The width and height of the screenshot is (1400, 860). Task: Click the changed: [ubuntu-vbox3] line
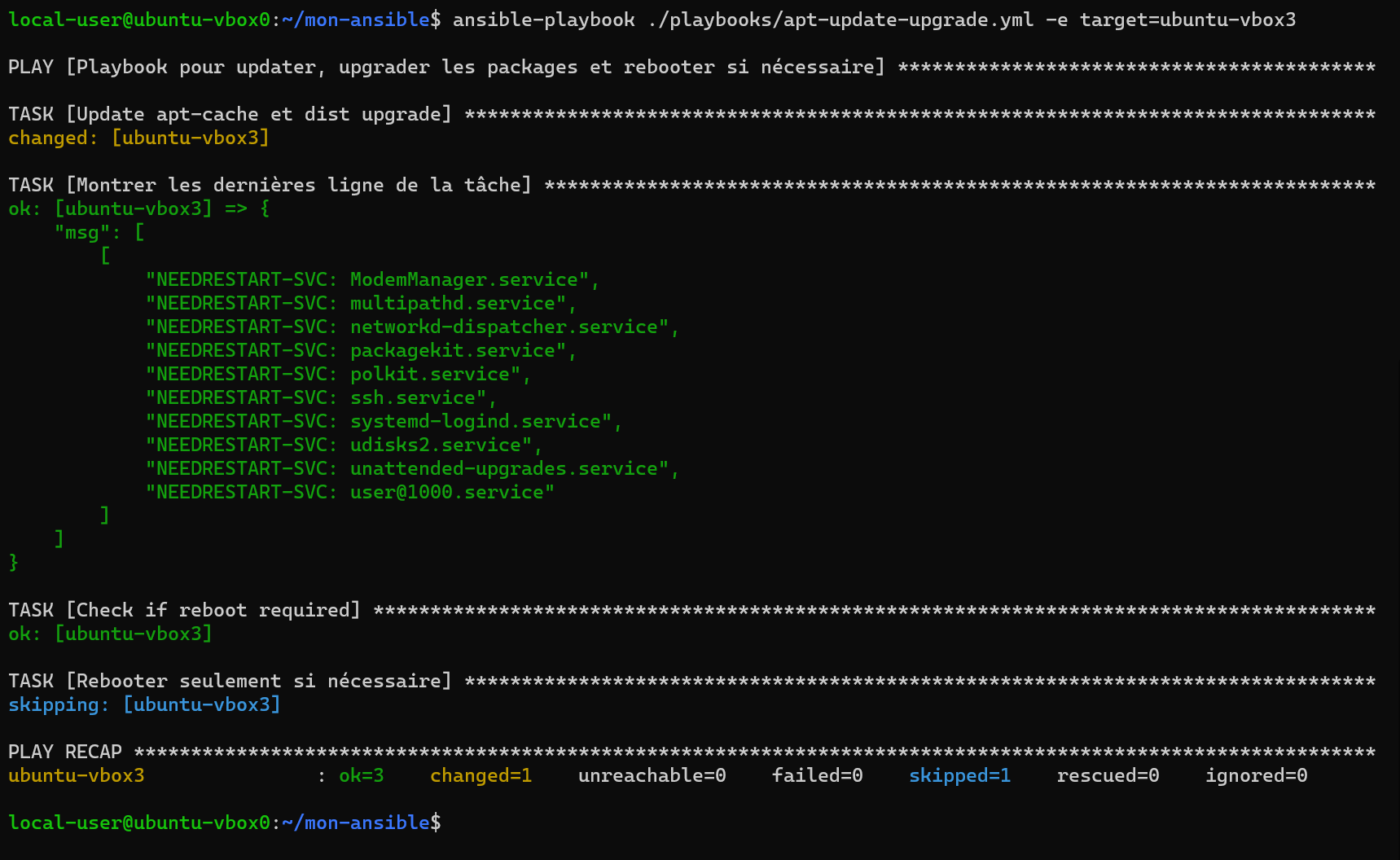pos(138,138)
